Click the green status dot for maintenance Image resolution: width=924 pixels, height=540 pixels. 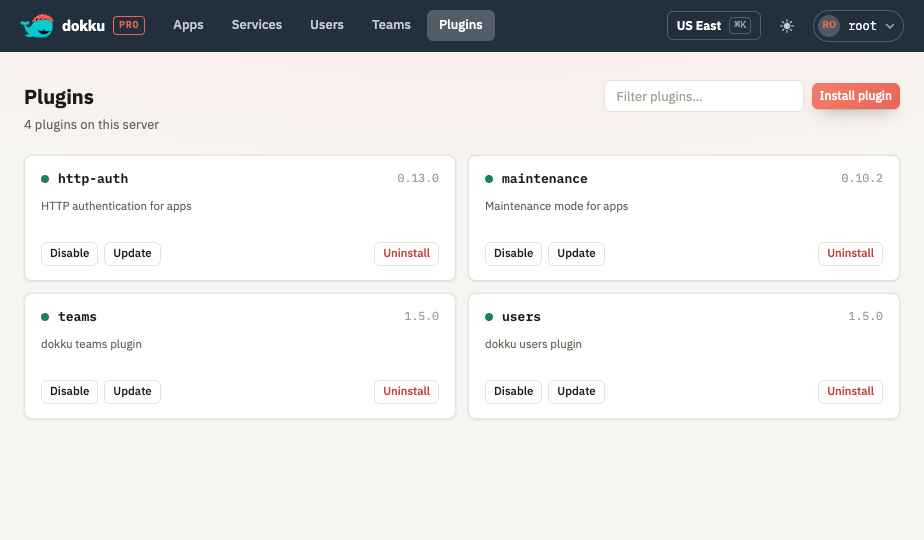tap(489, 179)
